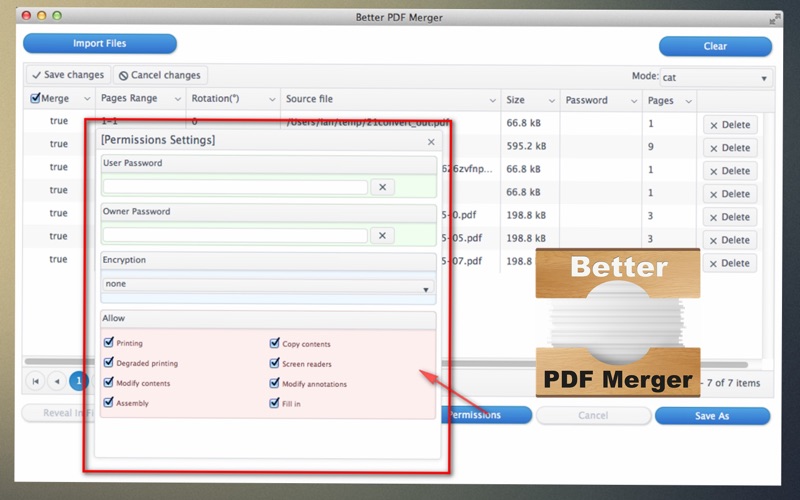This screenshot has height=500, width=800.
Task: Open the Rotation column dropdown arrow
Action: (x=272, y=99)
